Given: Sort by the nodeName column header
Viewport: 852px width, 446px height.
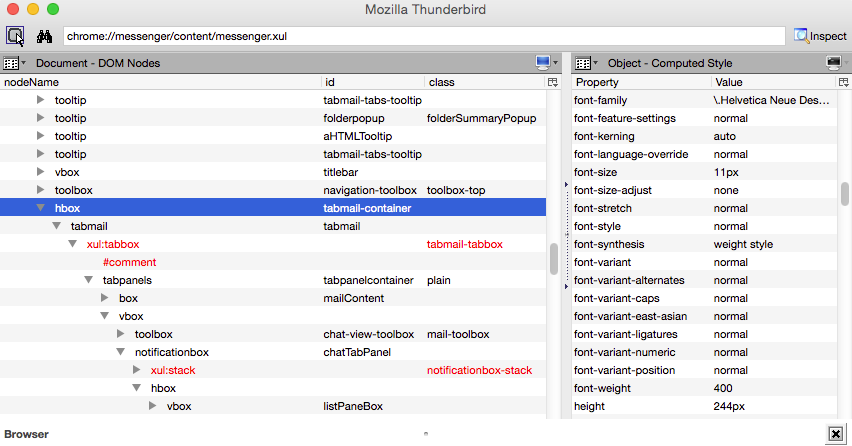Looking at the screenshot, I should click(161, 82).
